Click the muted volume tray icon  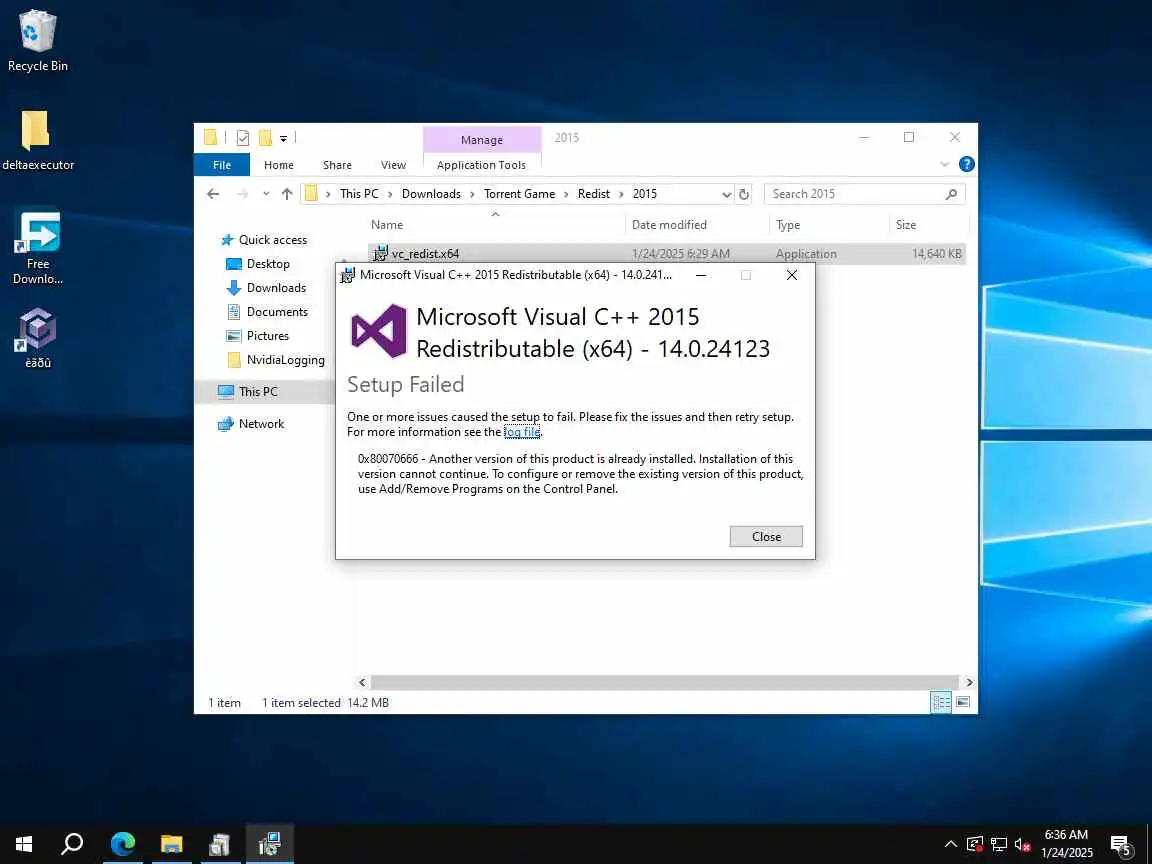(x=1023, y=843)
